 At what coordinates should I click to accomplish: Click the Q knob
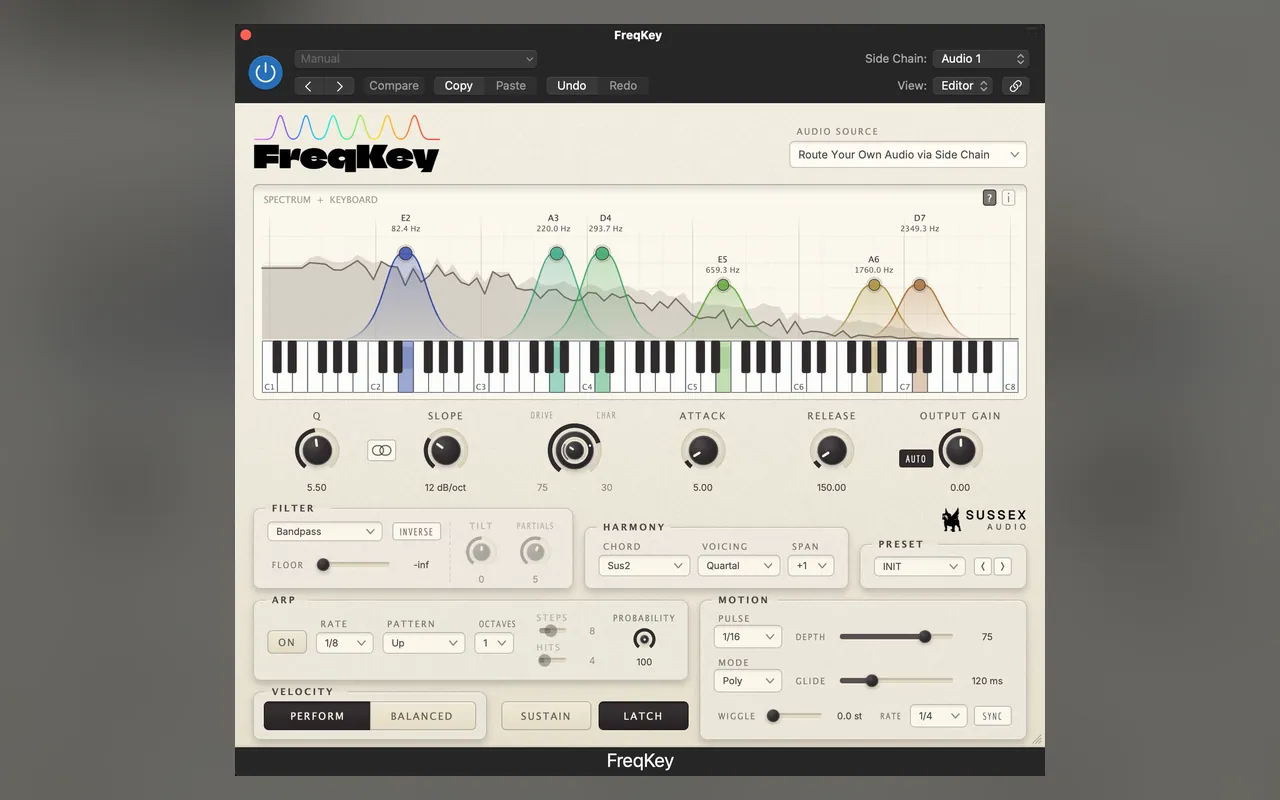(x=317, y=451)
